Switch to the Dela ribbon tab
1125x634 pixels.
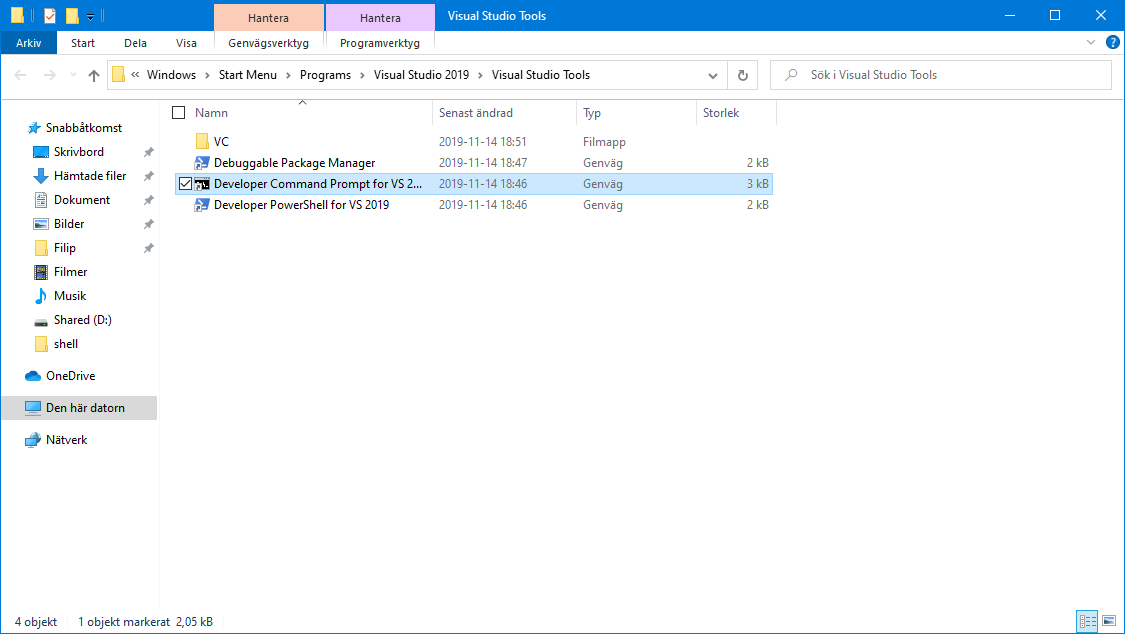[135, 43]
